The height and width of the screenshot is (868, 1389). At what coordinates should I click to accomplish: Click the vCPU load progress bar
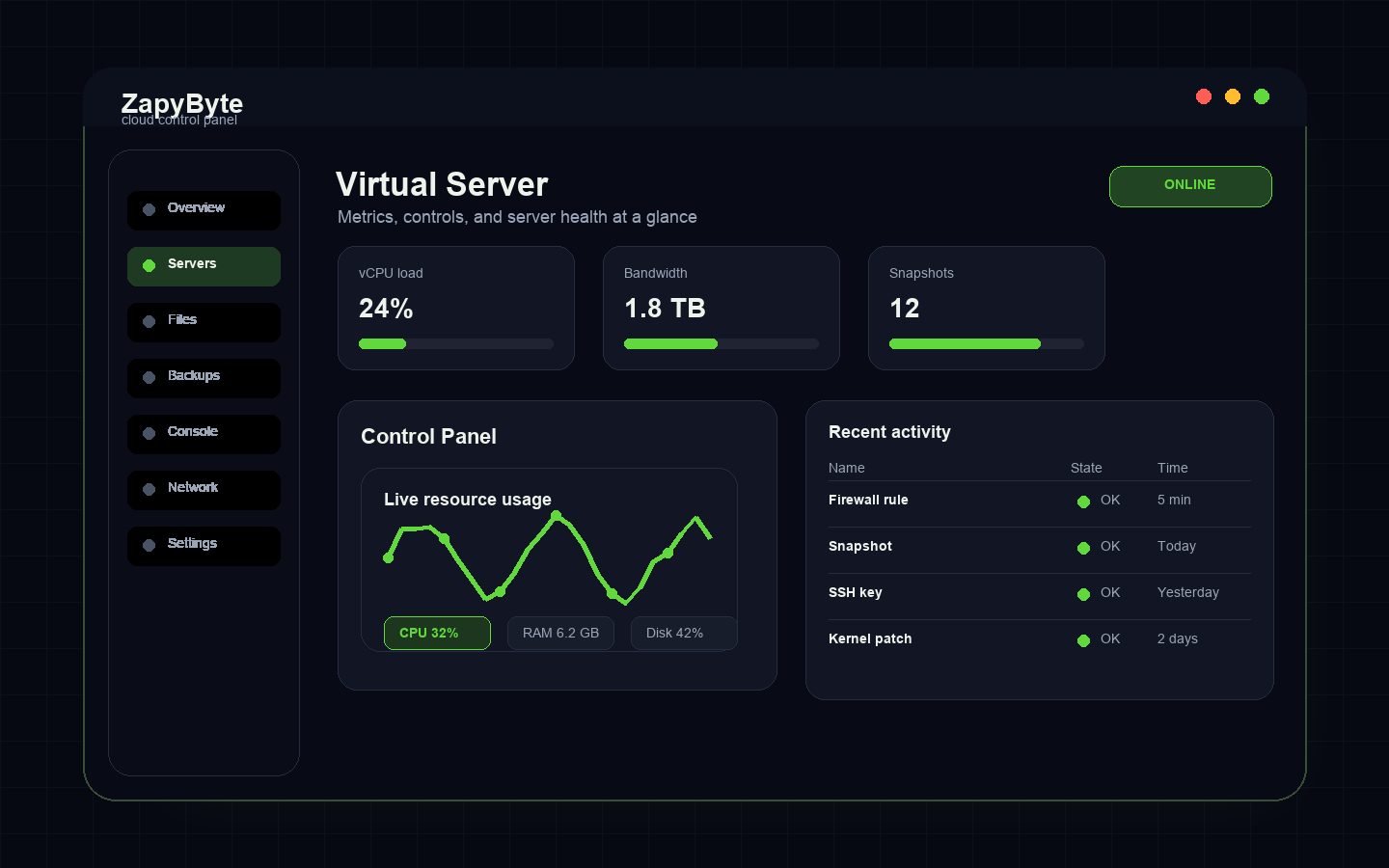[x=456, y=344]
